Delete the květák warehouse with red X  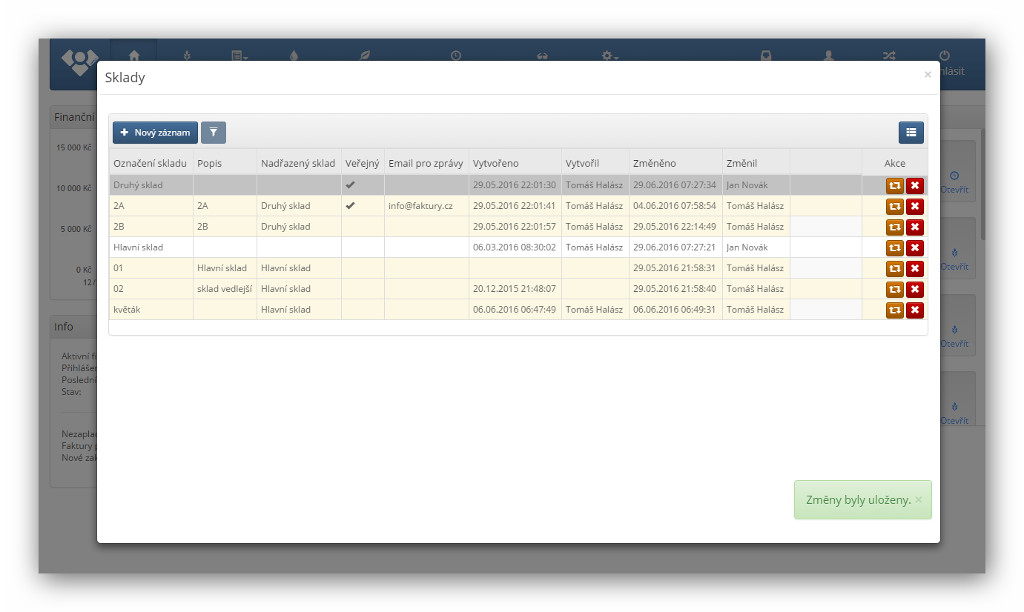point(914,310)
